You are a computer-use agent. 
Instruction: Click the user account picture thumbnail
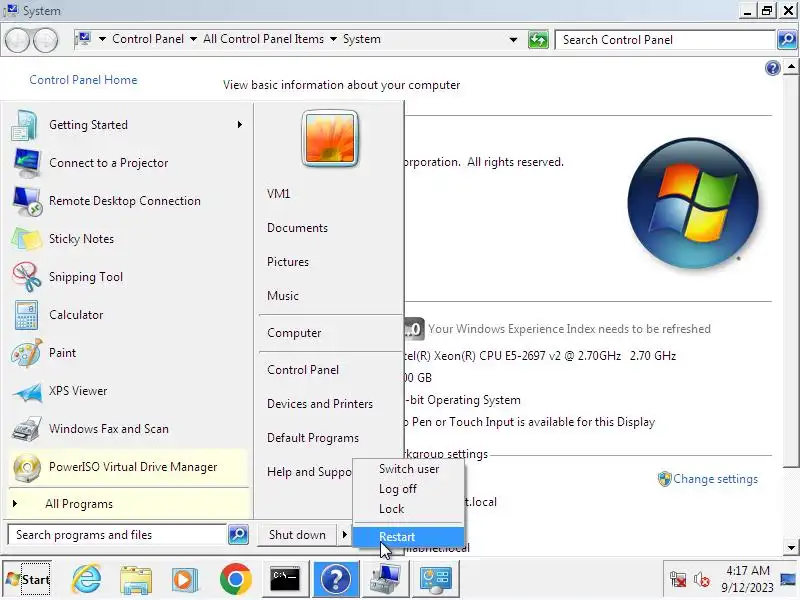(x=330, y=138)
